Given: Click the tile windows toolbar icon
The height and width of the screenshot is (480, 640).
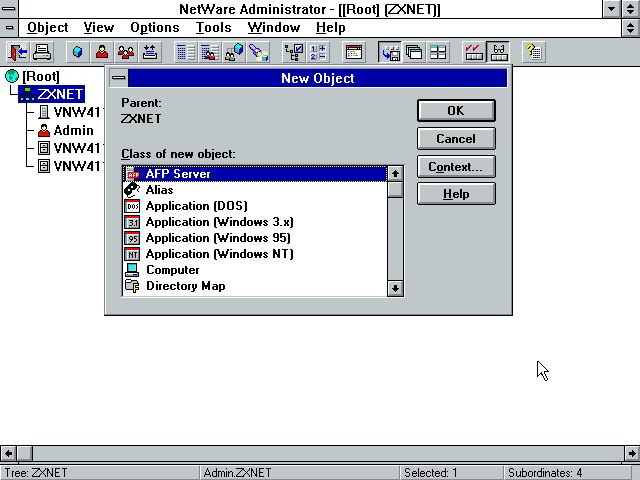Looking at the screenshot, I should tap(438, 52).
